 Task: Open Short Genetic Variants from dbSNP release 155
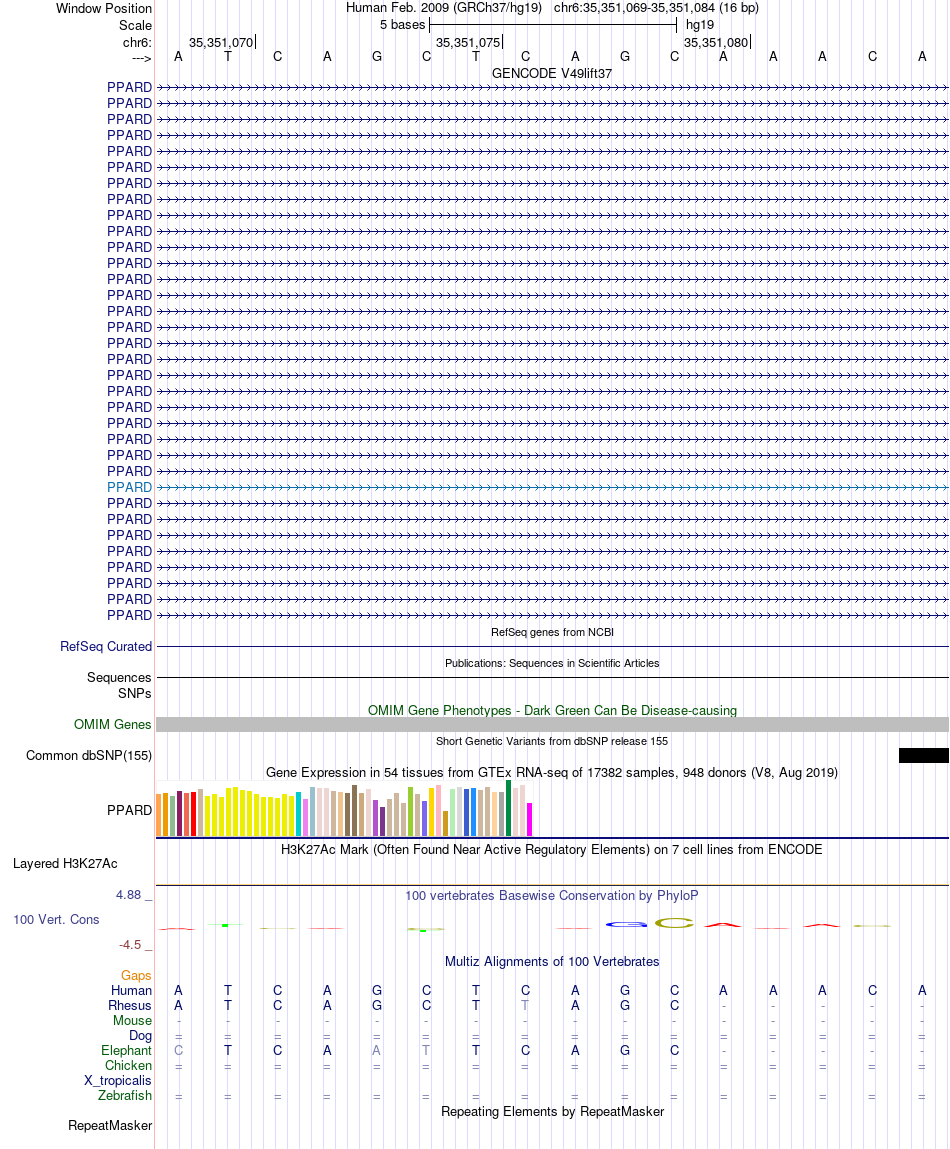pyautogui.click(x=552, y=741)
